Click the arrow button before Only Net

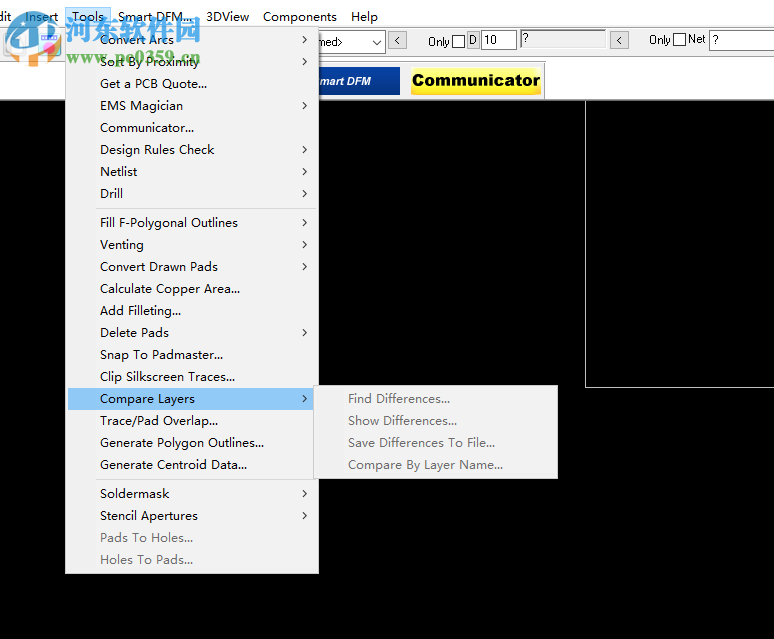pos(619,40)
